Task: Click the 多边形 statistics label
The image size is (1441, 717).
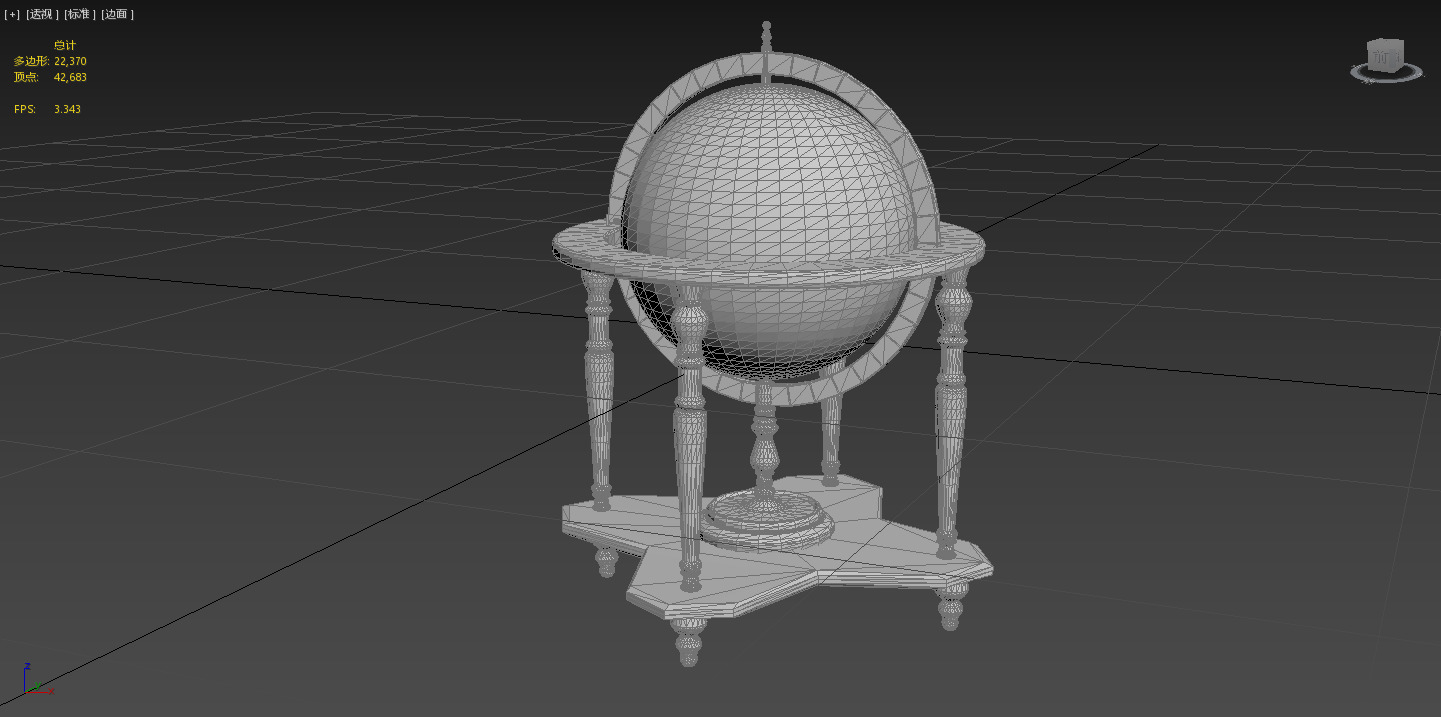Action: pyautogui.click(x=31, y=61)
